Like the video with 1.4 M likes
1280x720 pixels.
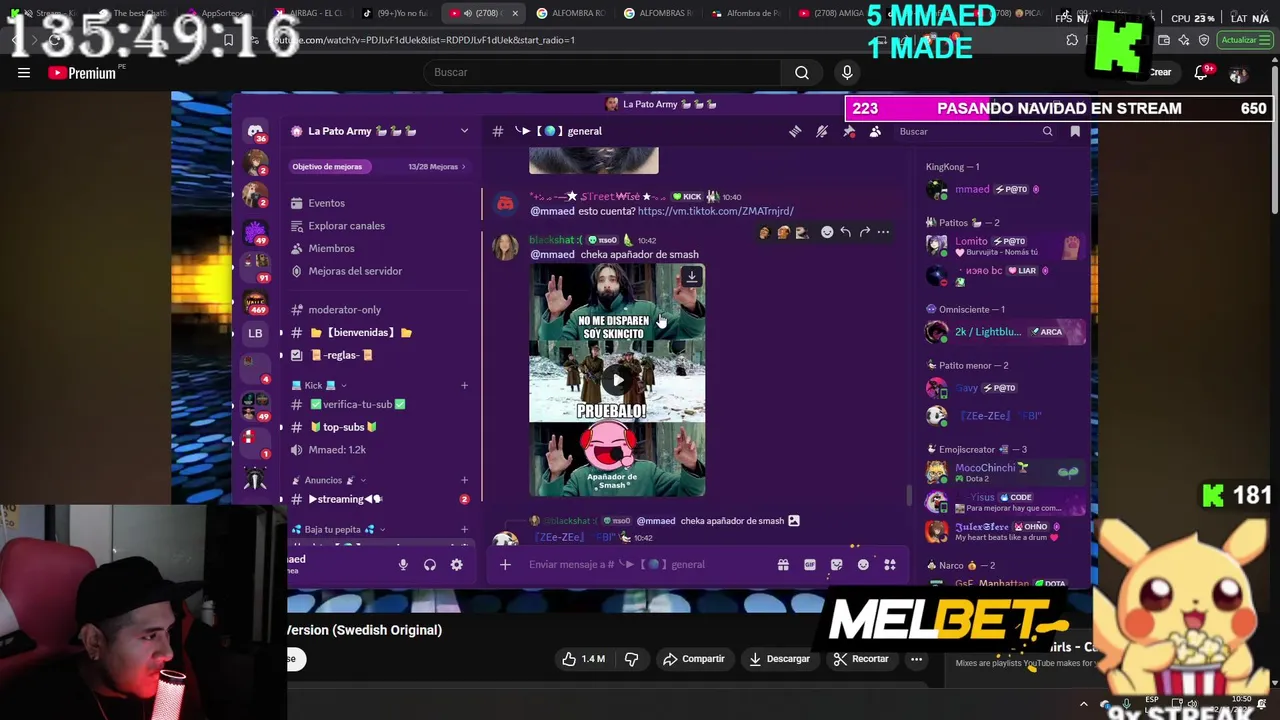click(583, 659)
